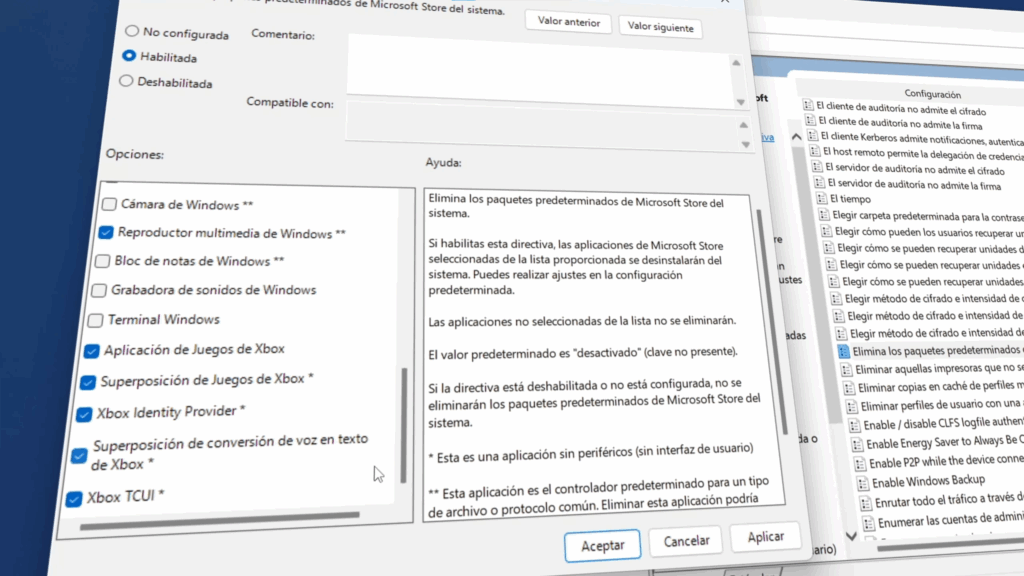The image size is (1024, 576).
Task: Click the Ayuda panel vertical scrollbar
Action: tap(771, 321)
